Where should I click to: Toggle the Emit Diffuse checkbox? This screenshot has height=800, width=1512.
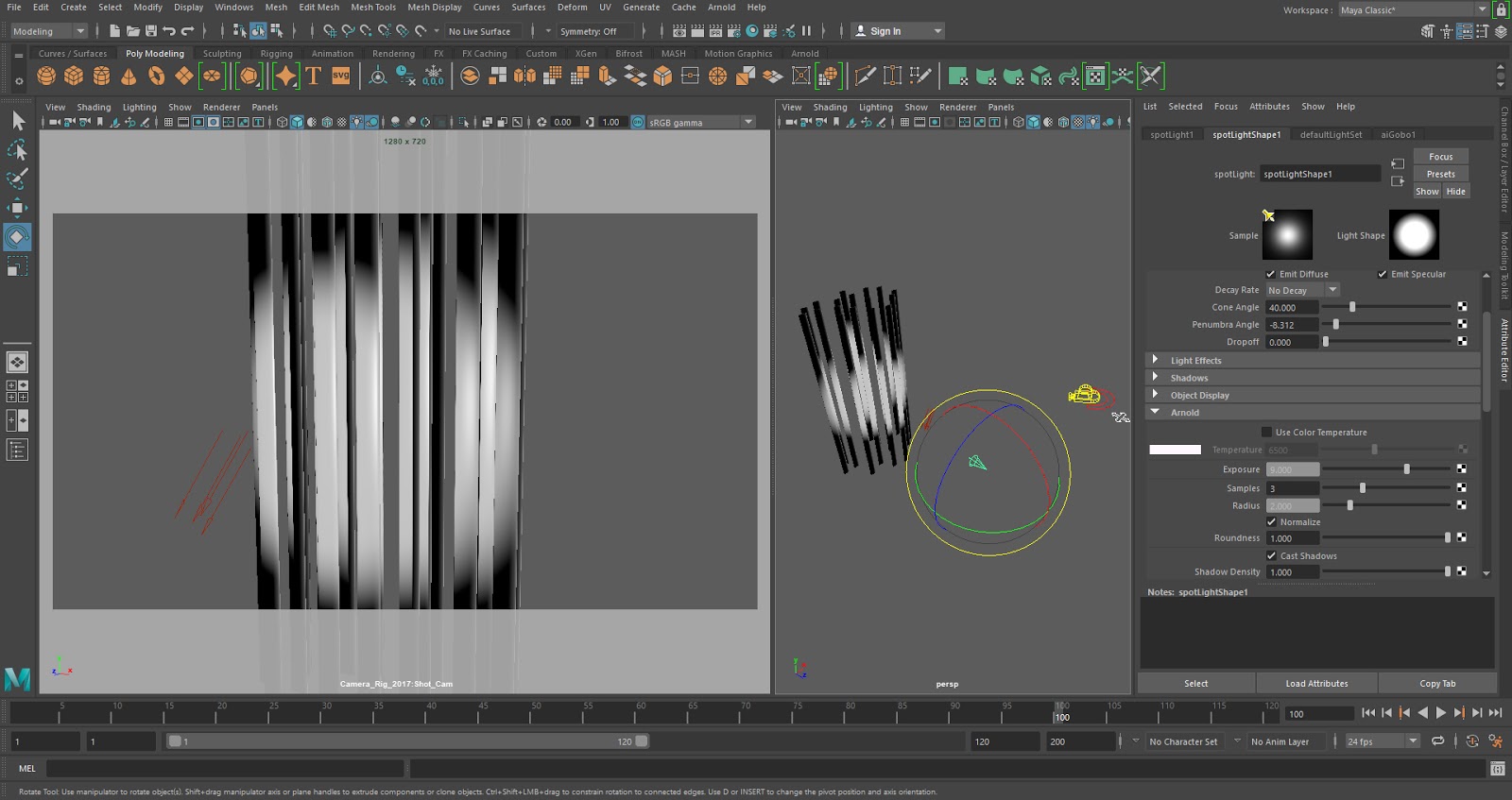click(x=1271, y=274)
